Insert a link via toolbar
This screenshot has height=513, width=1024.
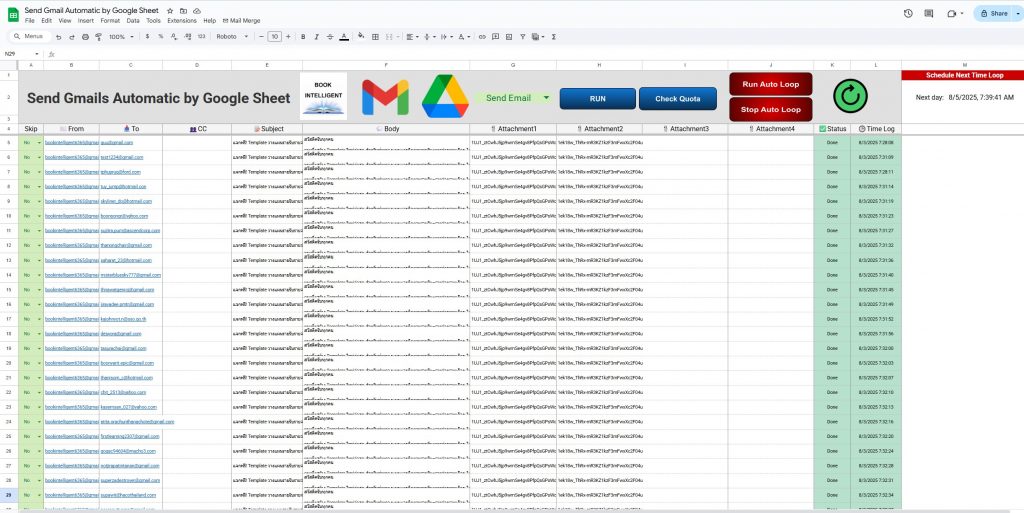483,37
